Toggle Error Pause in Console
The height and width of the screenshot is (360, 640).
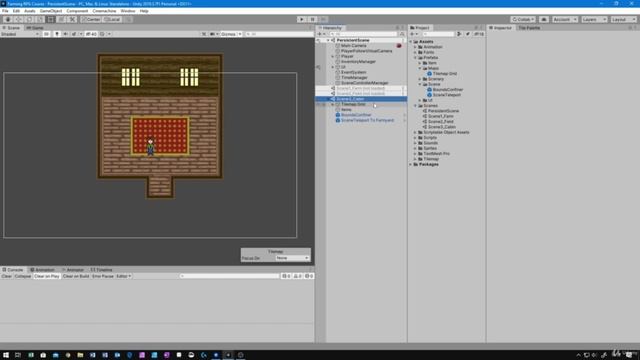[x=103, y=276]
